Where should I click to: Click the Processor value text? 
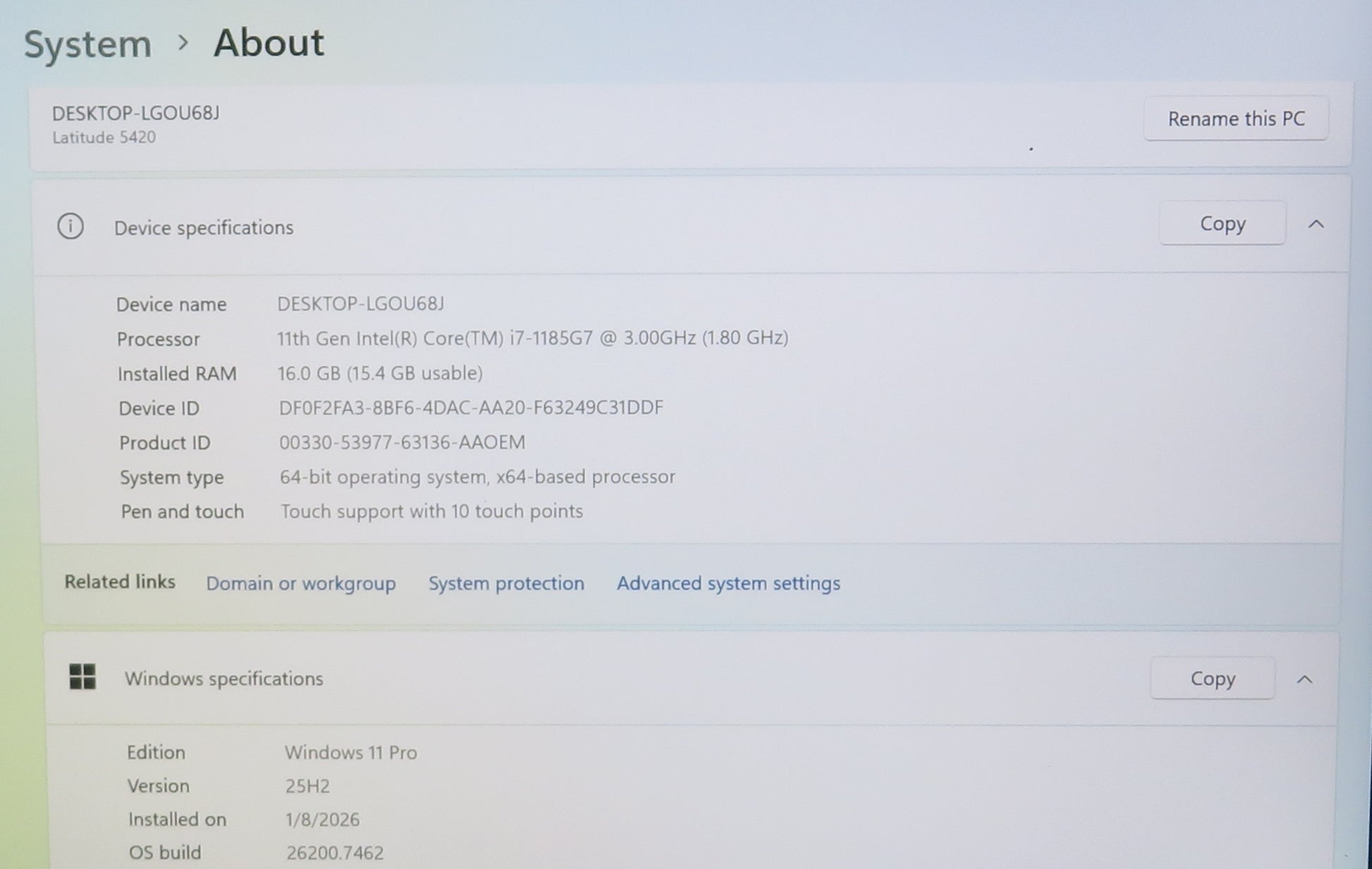(x=532, y=338)
